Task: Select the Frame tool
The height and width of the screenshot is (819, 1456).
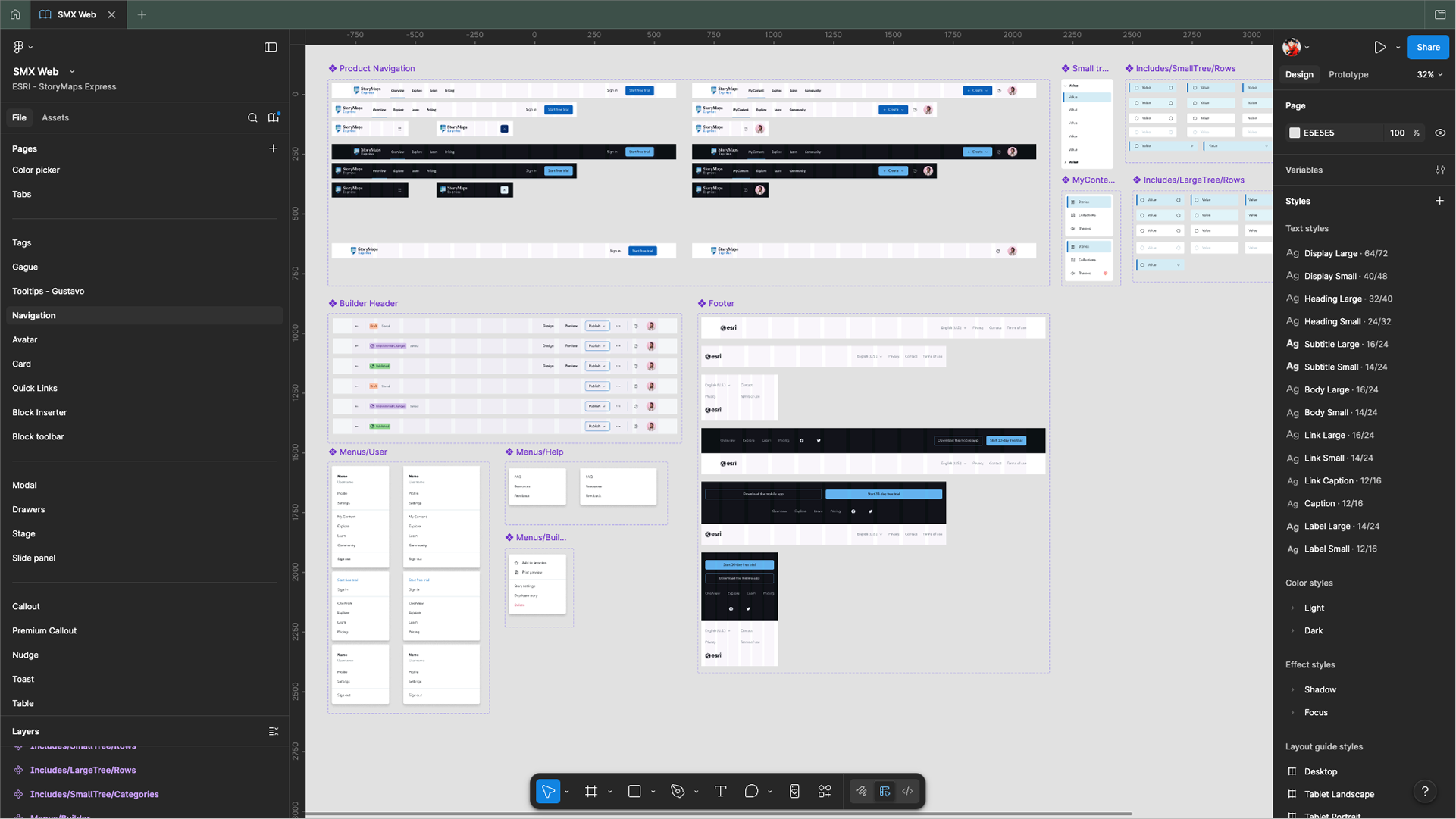Action: click(x=591, y=792)
